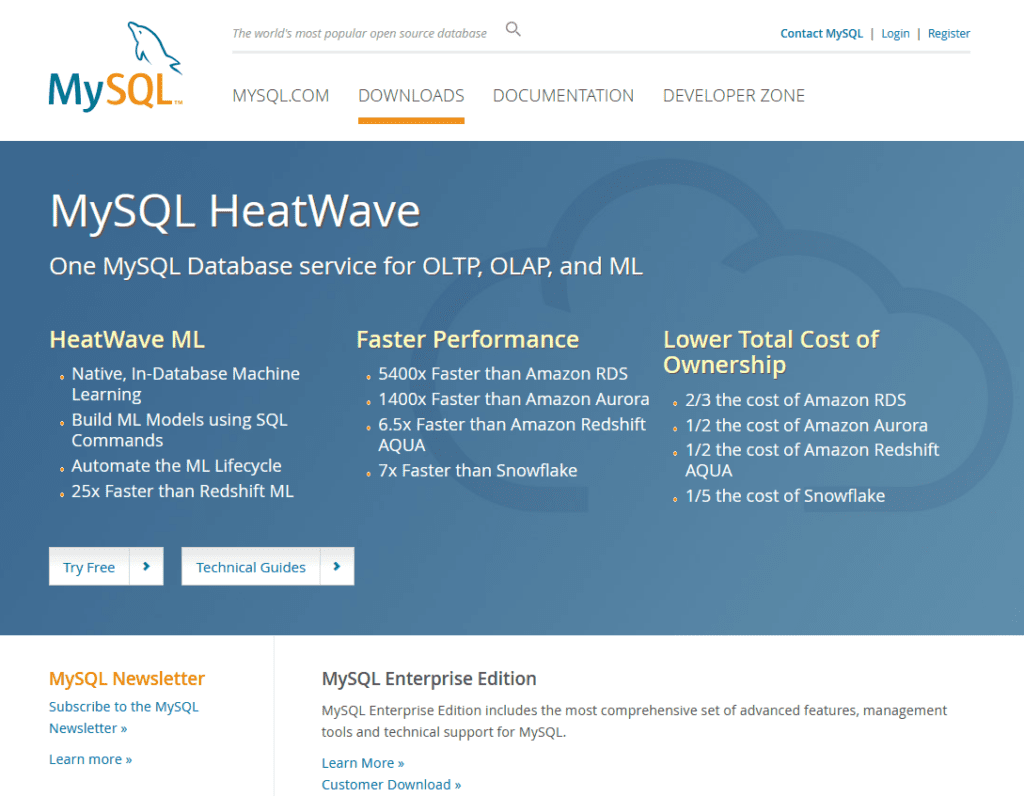Viewport: 1024px width, 796px height.
Task: Click '1/5 the cost of Snowflake'
Action: [786, 496]
